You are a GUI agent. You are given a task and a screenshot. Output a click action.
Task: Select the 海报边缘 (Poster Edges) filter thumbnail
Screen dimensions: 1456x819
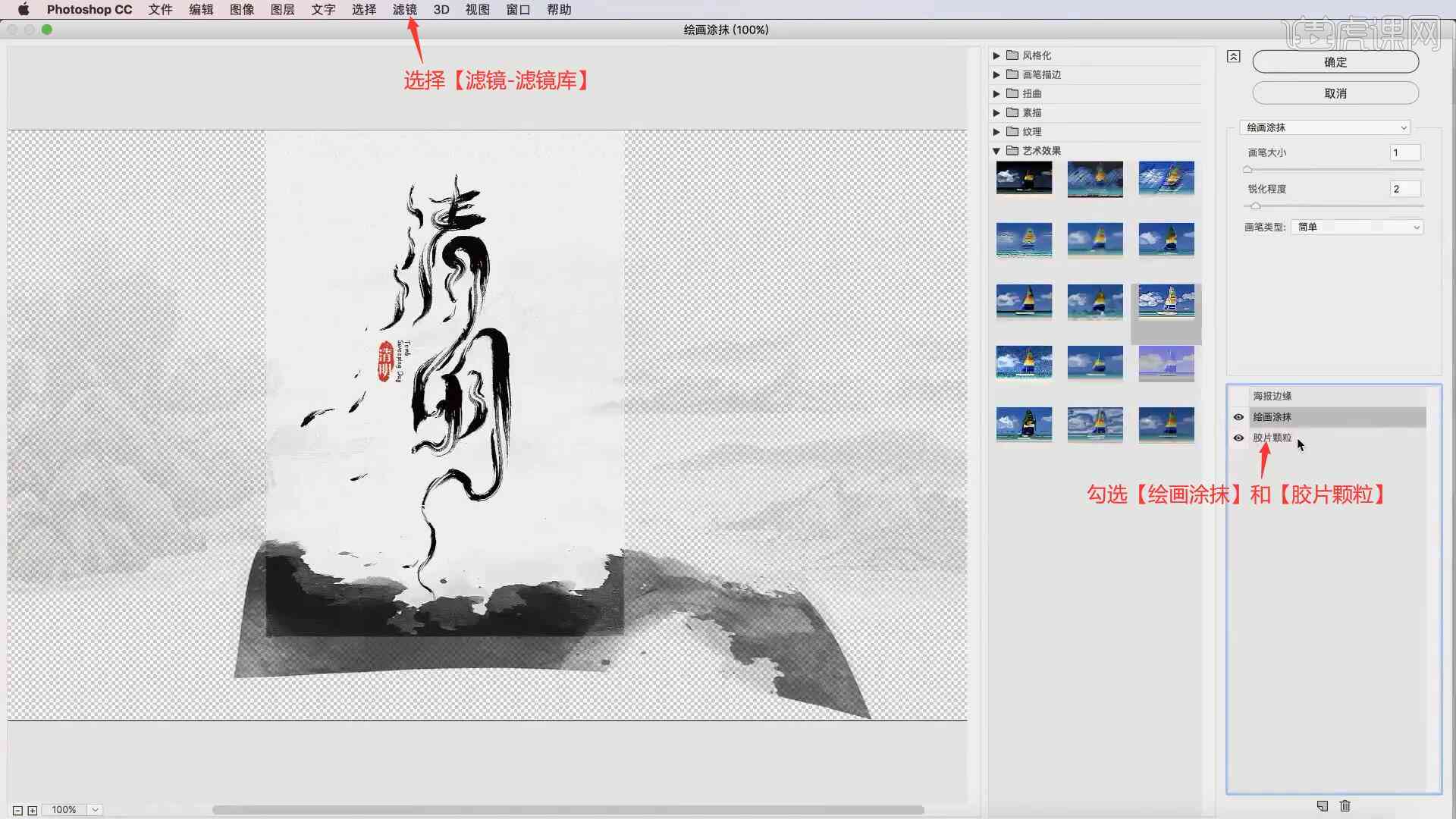coord(1024,302)
